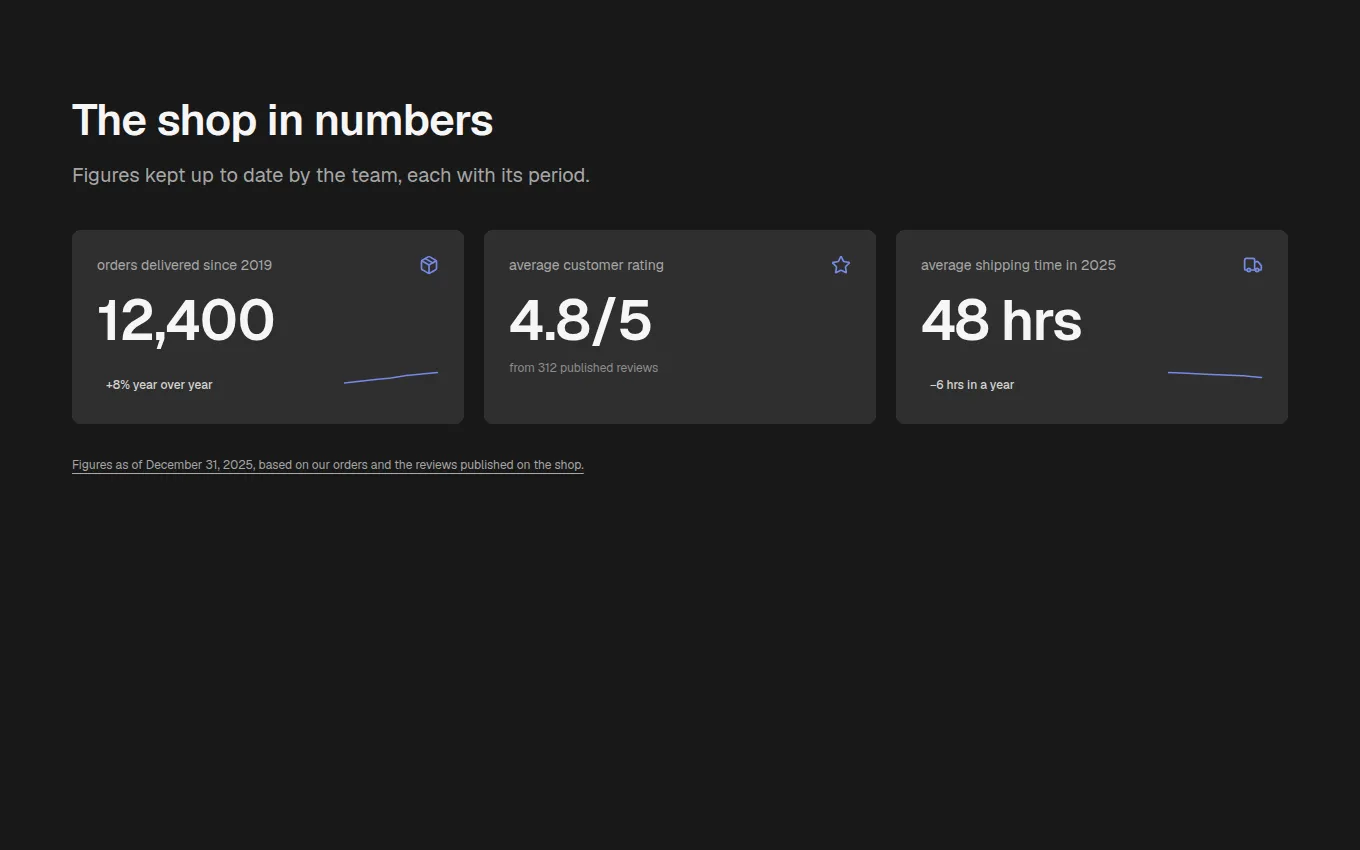1360x850 pixels.
Task: Click the shipping time trend sparkline chart
Action: click(x=1215, y=375)
